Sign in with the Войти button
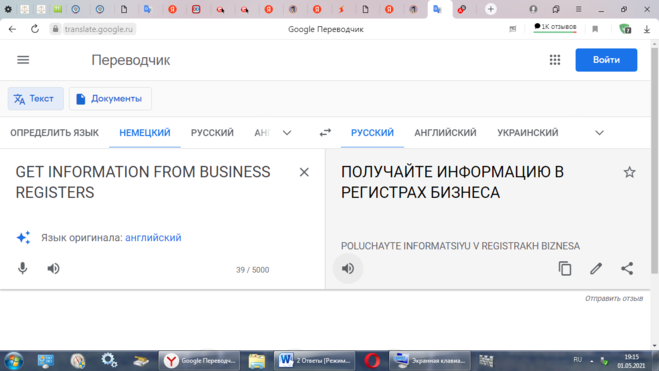The width and height of the screenshot is (659, 371). tap(606, 60)
